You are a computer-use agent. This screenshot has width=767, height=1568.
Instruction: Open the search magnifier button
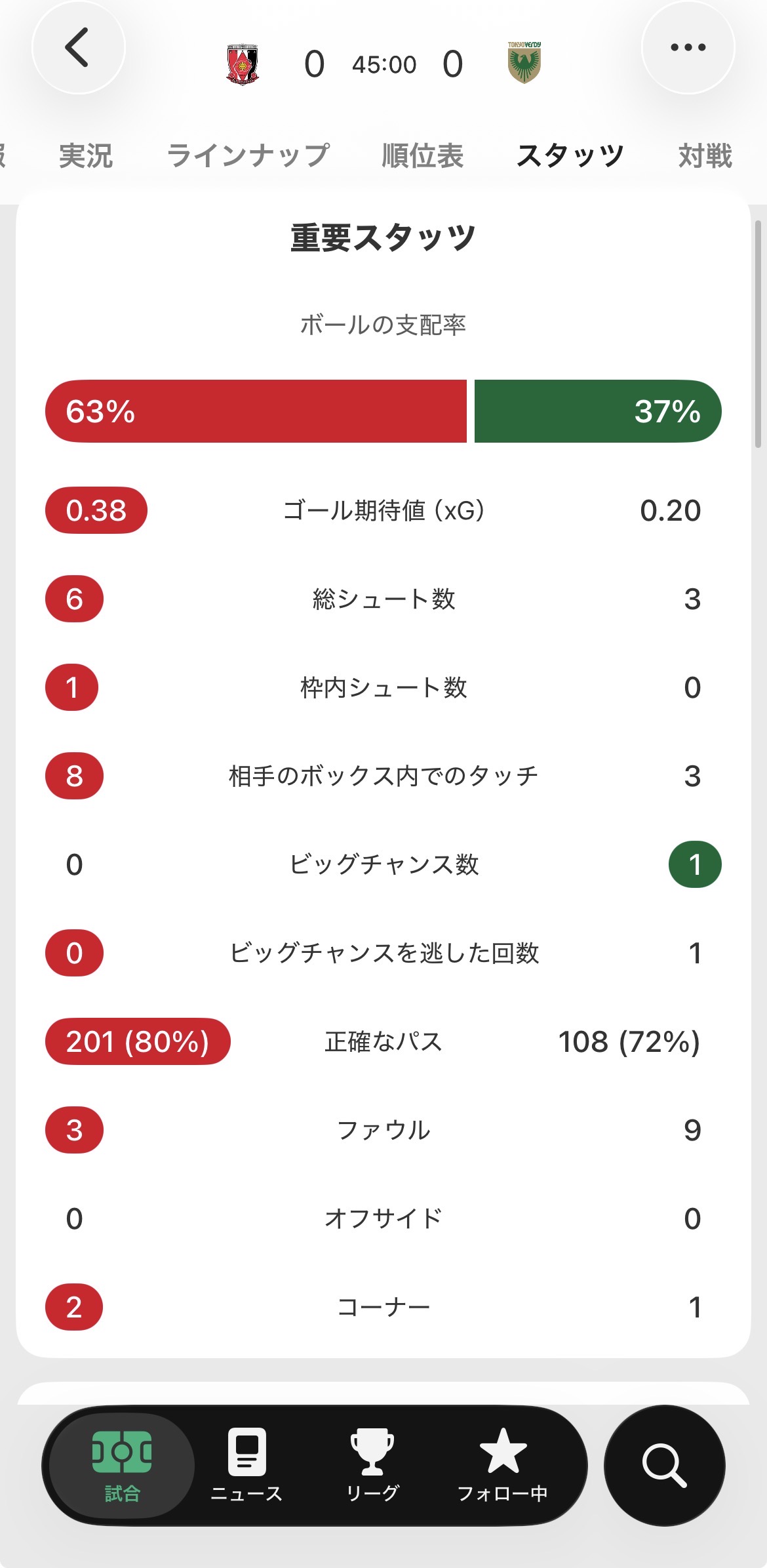664,1465
